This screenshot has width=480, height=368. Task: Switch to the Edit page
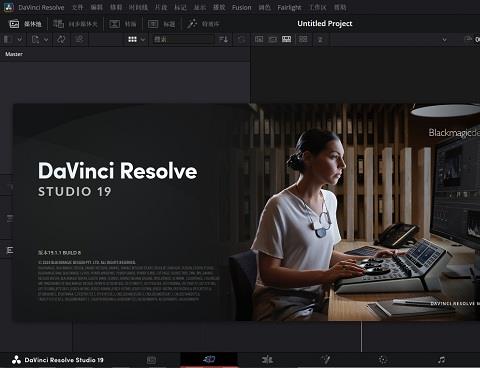pyautogui.click(x=267, y=360)
